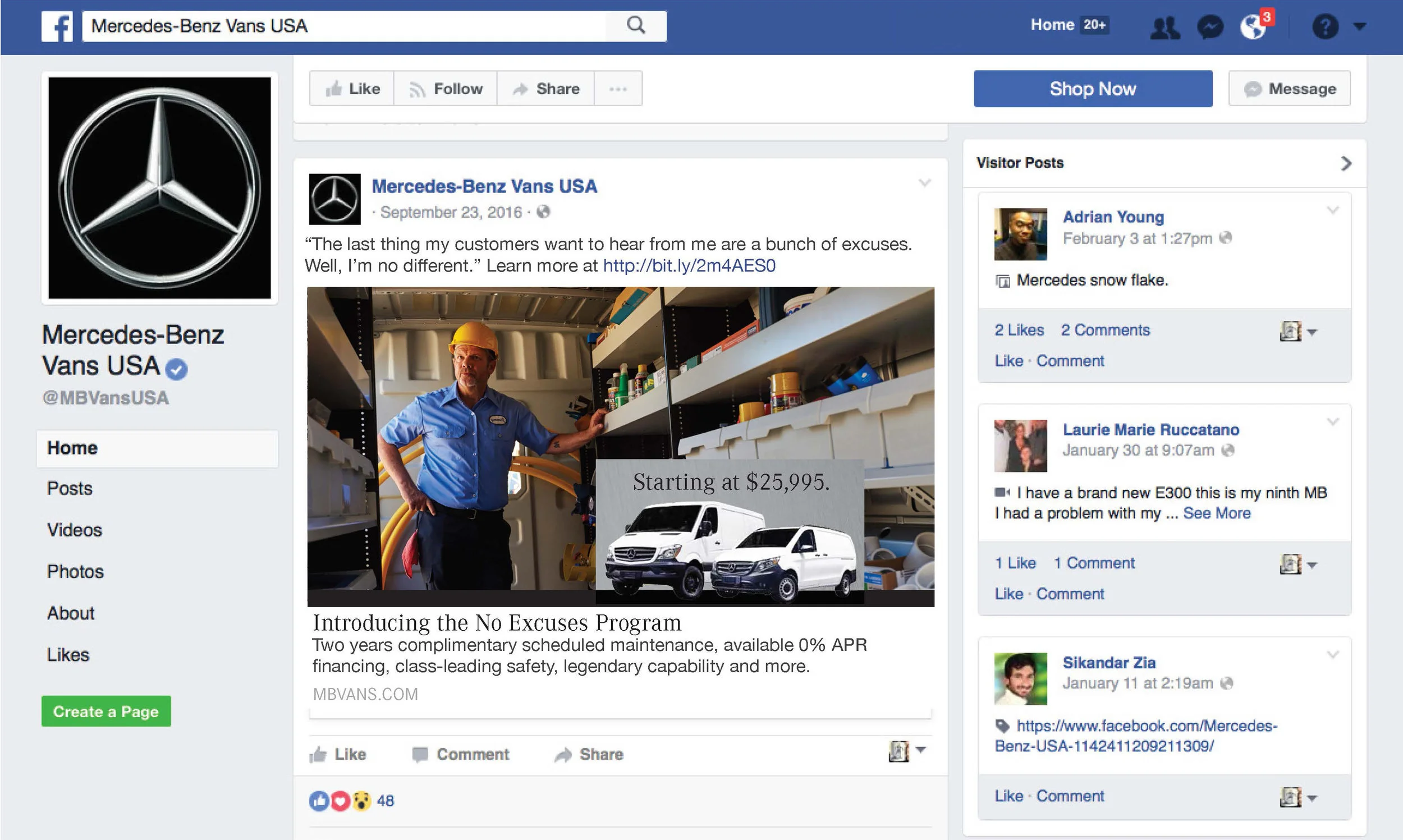Open the account dropdown arrow in top bar
1403x840 pixels.
[1359, 26]
